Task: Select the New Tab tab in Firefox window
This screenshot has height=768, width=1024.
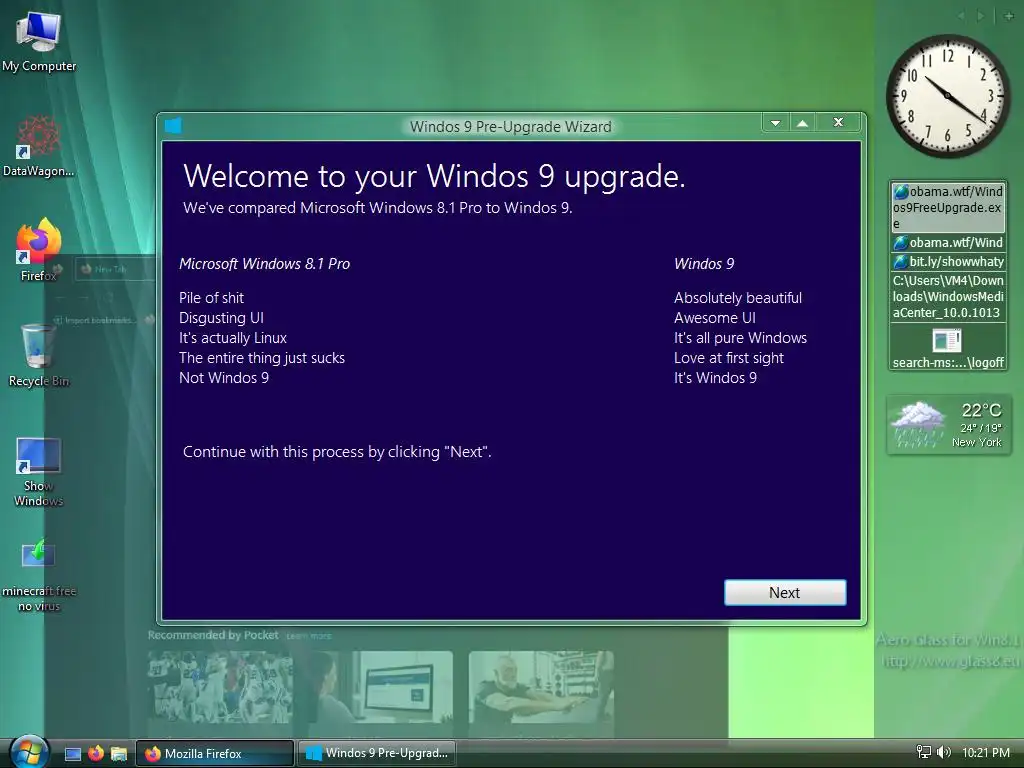Action: pos(114,269)
